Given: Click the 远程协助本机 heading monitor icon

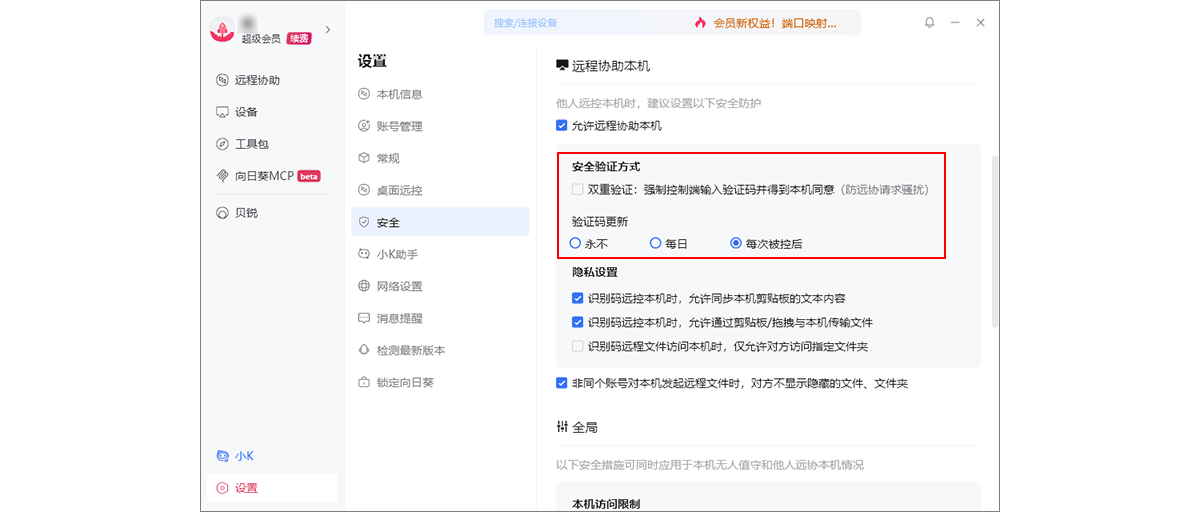Looking at the screenshot, I should pyautogui.click(x=562, y=66).
